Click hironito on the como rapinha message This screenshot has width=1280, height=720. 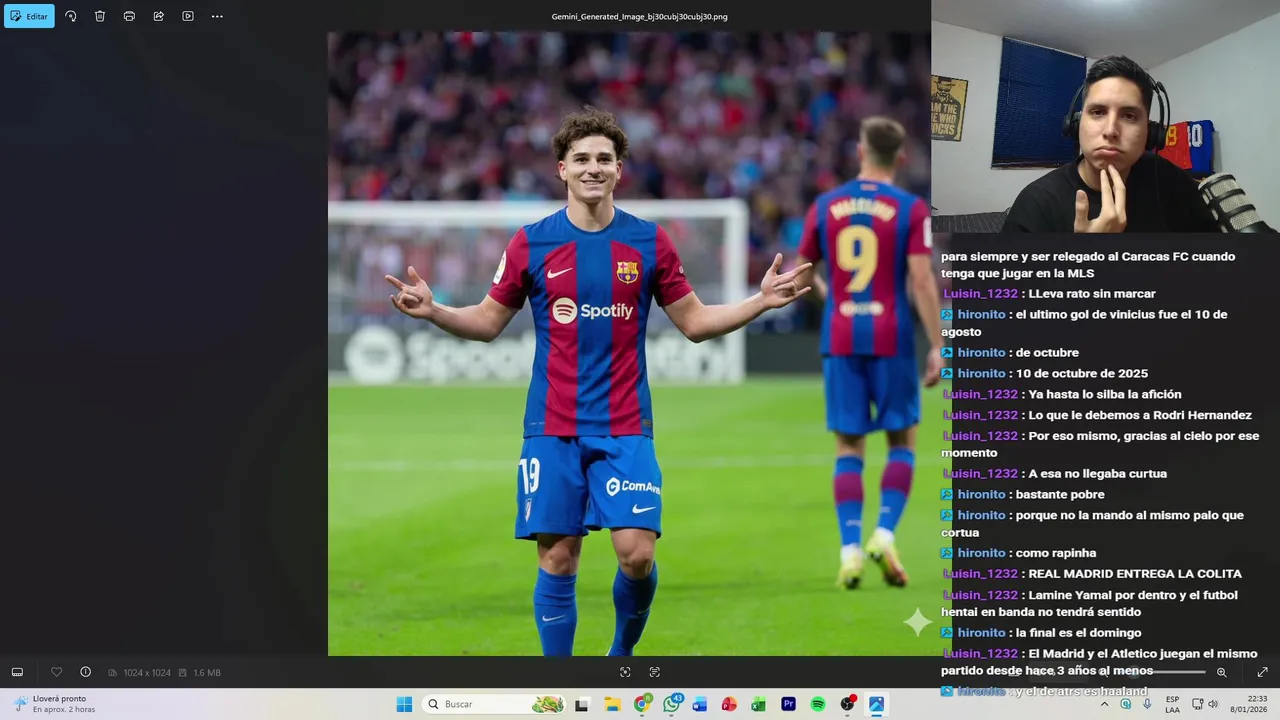tap(981, 553)
